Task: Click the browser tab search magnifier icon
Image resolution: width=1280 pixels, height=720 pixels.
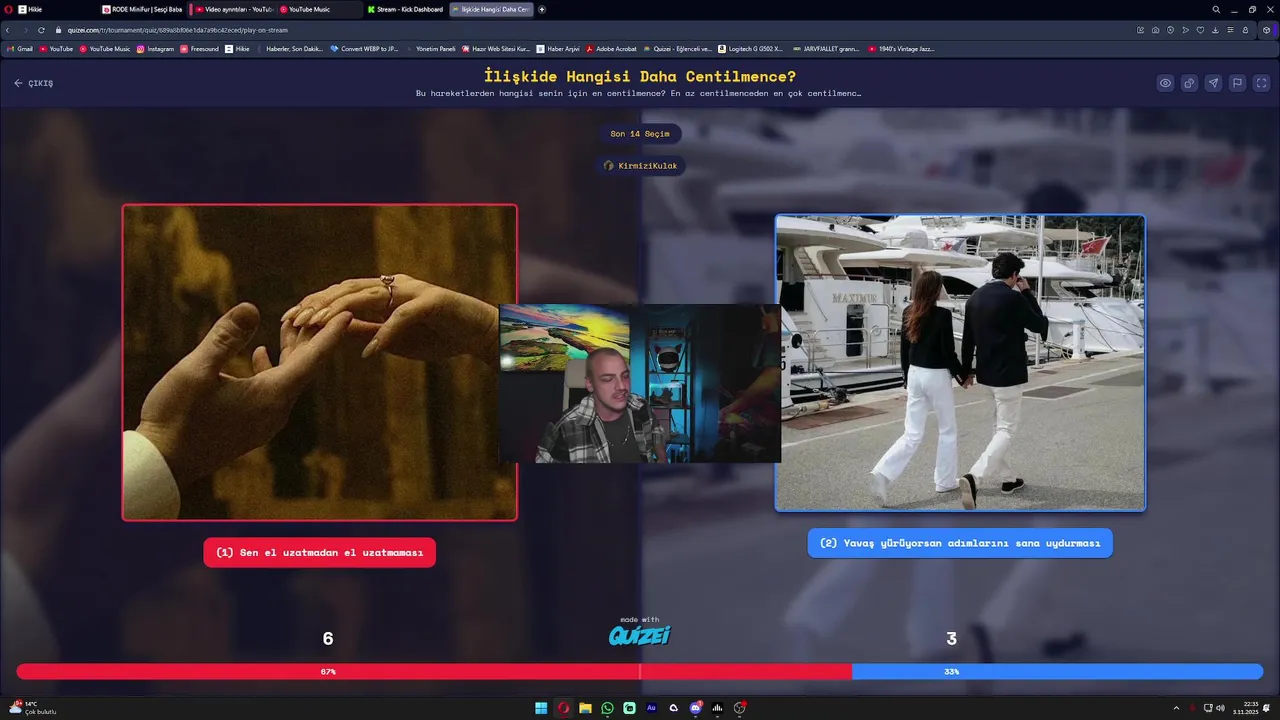Action: [x=1216, y=9]
